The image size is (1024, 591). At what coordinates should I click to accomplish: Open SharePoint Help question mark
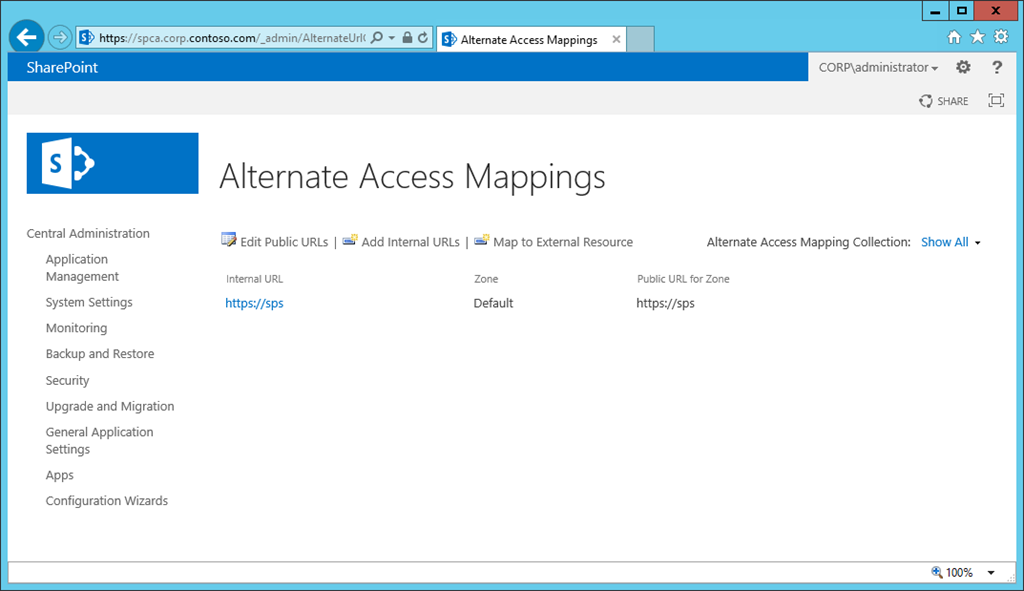pyautogui.click(x=997, y=67)
